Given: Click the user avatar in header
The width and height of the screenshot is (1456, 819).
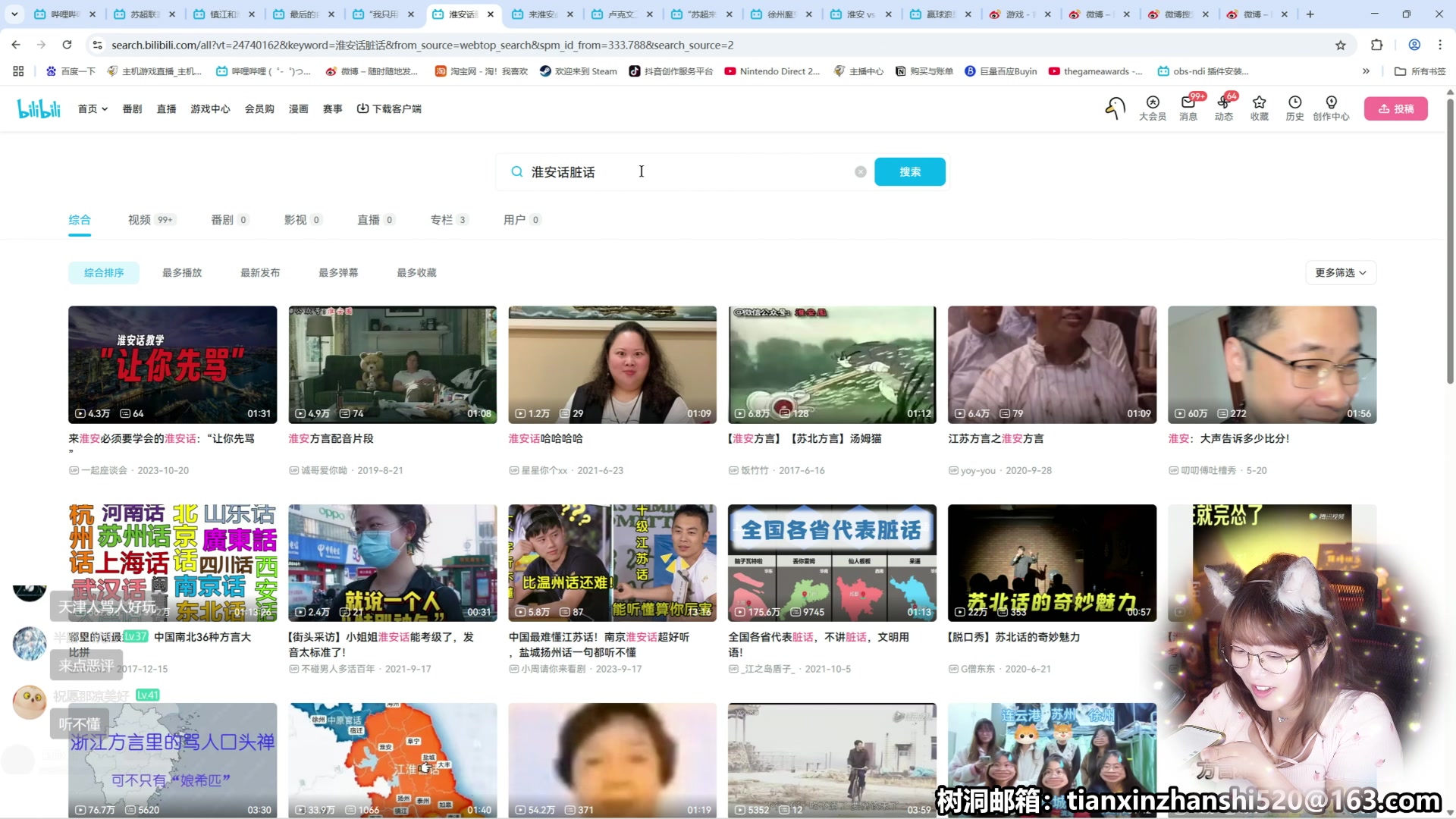Looking at the screenshot, I should click(x=1115, y=108).
